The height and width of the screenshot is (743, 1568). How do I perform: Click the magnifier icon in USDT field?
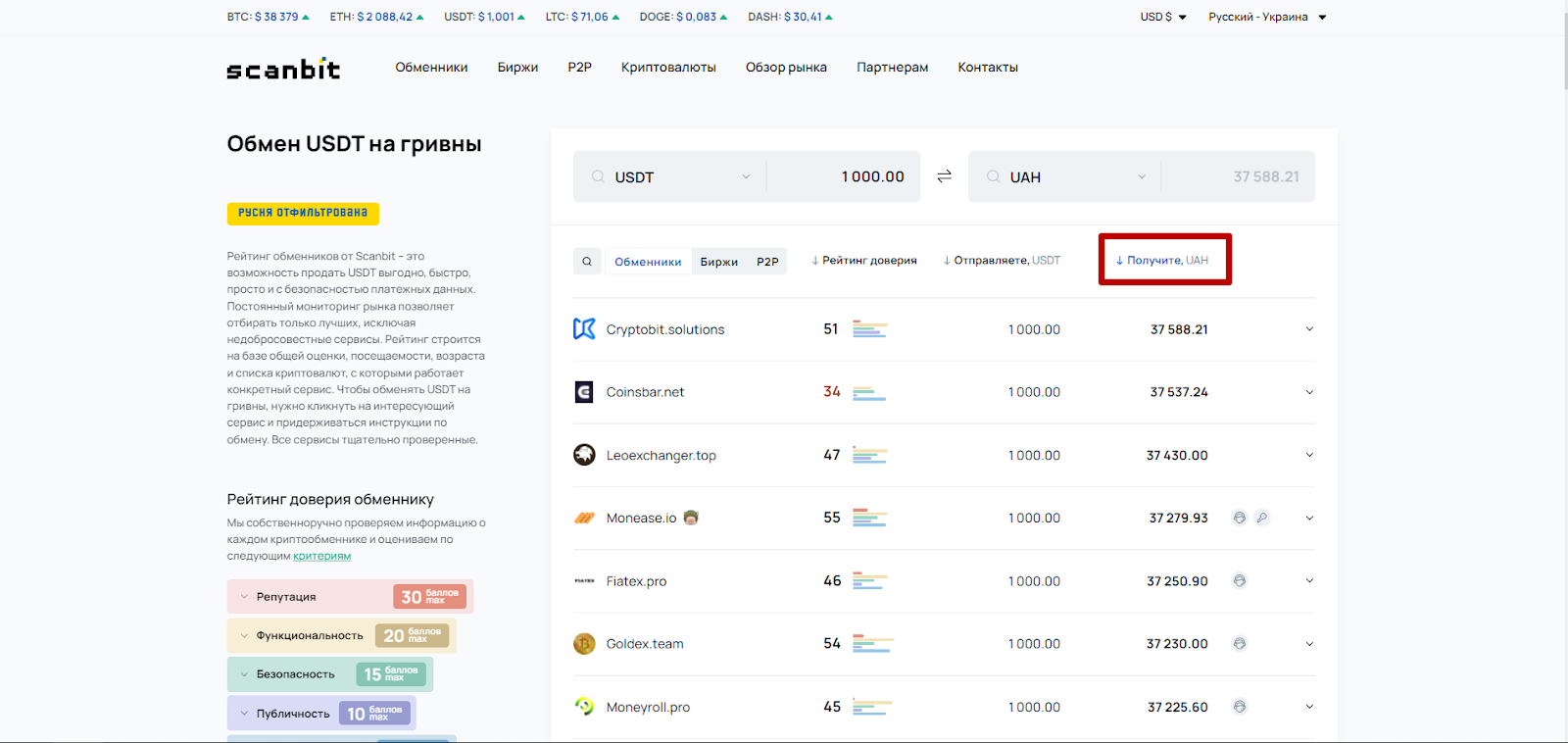598,176
